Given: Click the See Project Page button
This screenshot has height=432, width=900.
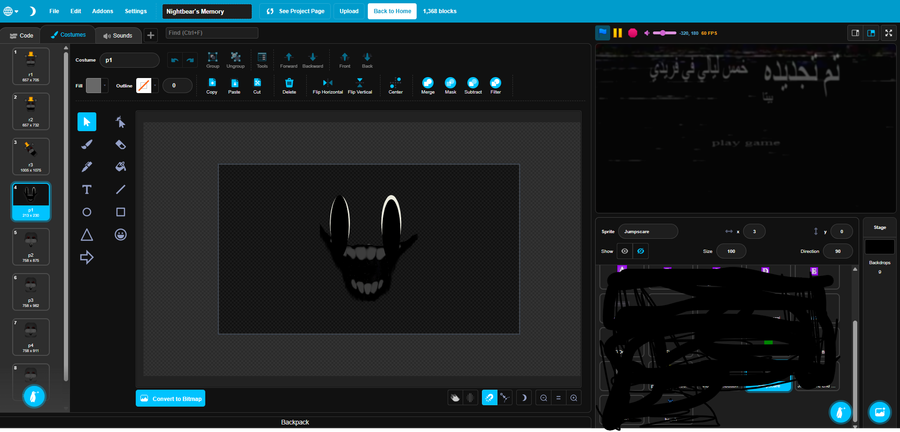Looking at the screenshot, I should coord(293,11).
